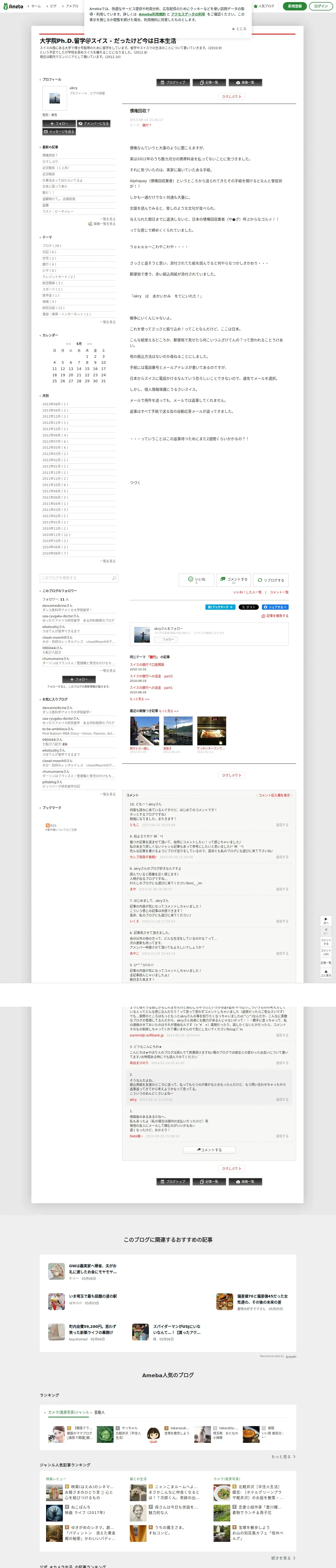The height and width of the screenshot is (1568, 336).
Task: Click the Ameba logo in header
Action: tap(13, 6)
